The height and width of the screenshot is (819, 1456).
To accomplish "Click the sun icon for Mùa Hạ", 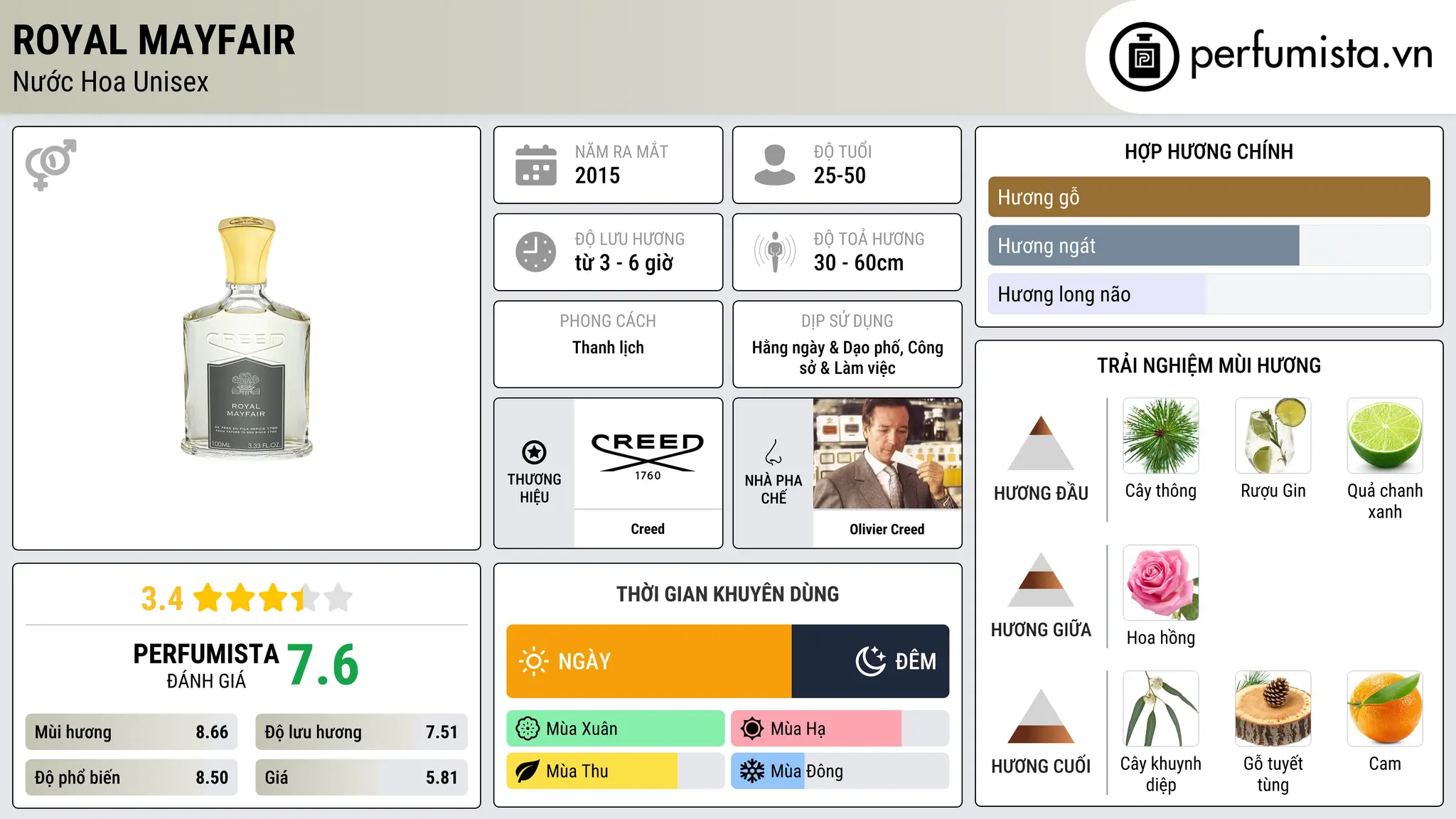I will 752,729.
